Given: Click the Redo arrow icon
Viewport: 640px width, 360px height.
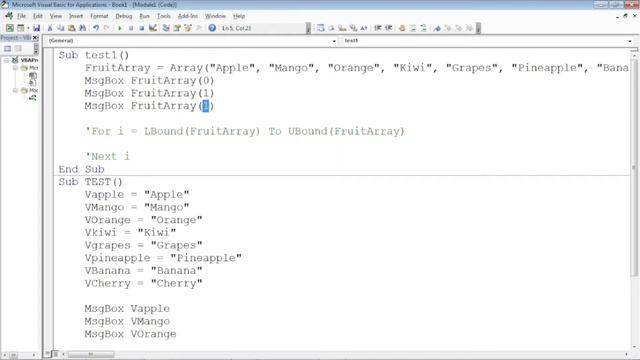Looking at the screenshot, I should pyautogui.click(x=107, y=28).
